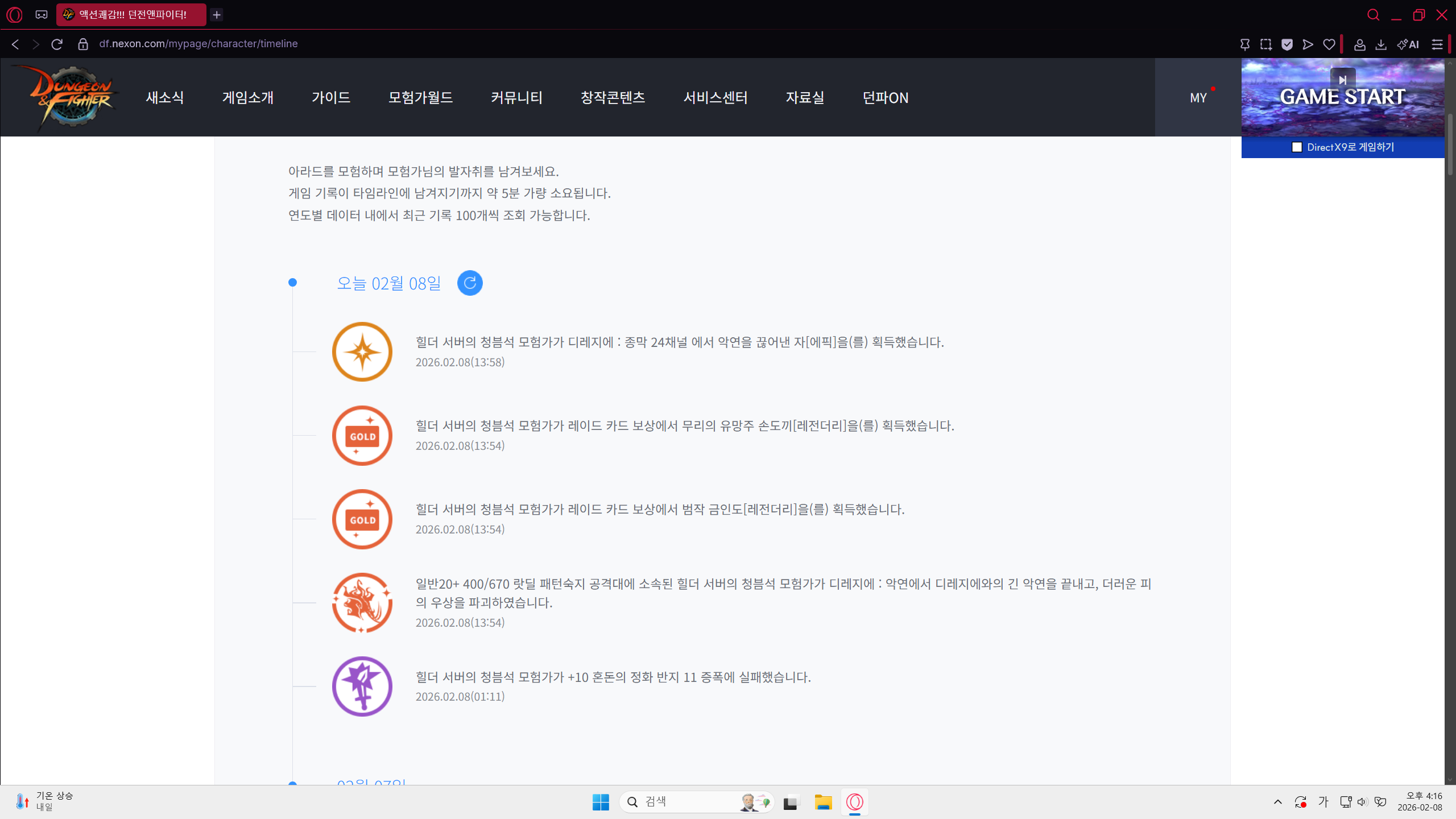Click the epic item star icon
This screenshot has width=1456, height=819.
coord(362,352)
